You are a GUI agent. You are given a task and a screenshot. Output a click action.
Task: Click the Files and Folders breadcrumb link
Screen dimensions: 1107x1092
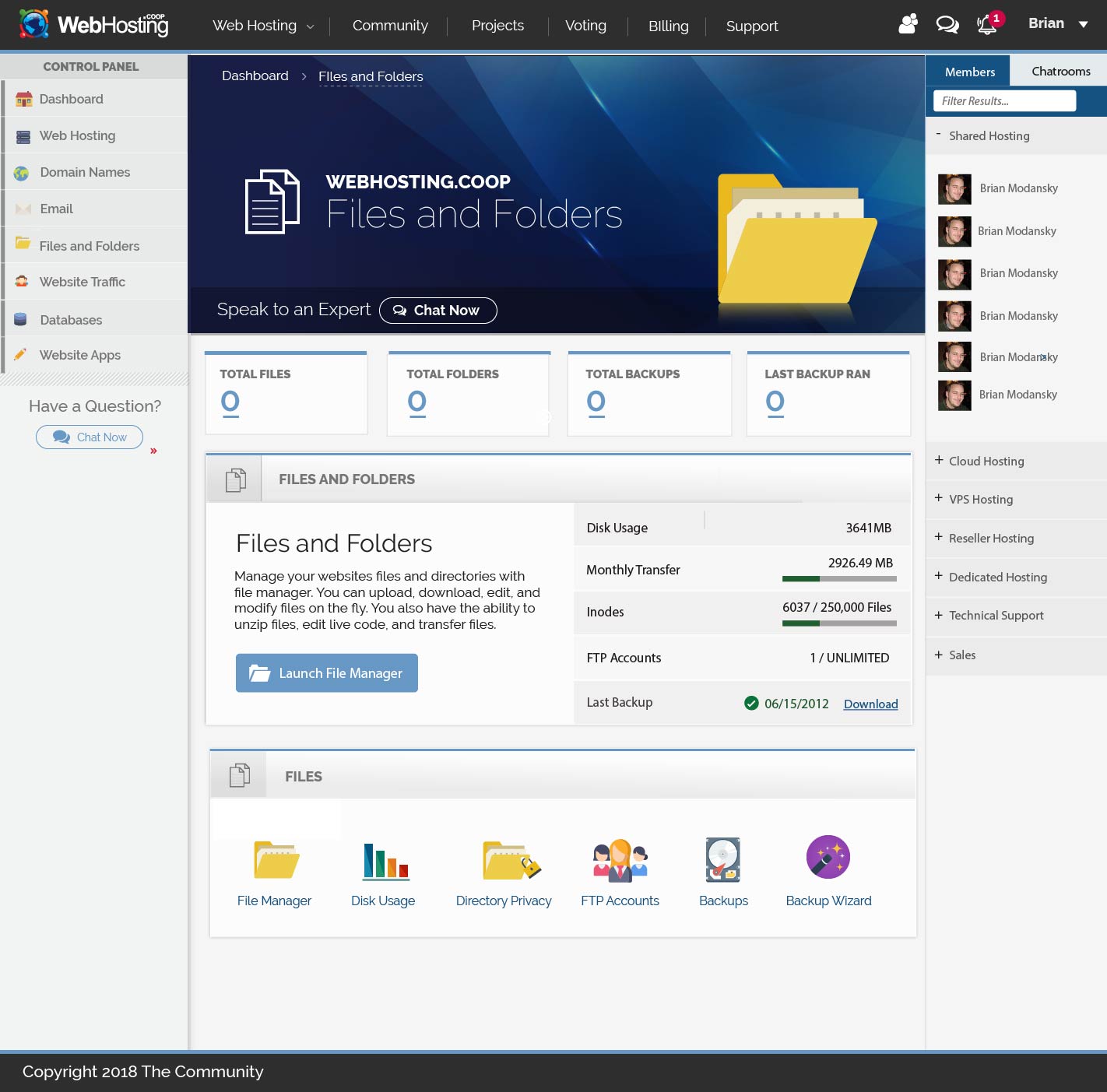click(x=371, y=76)
